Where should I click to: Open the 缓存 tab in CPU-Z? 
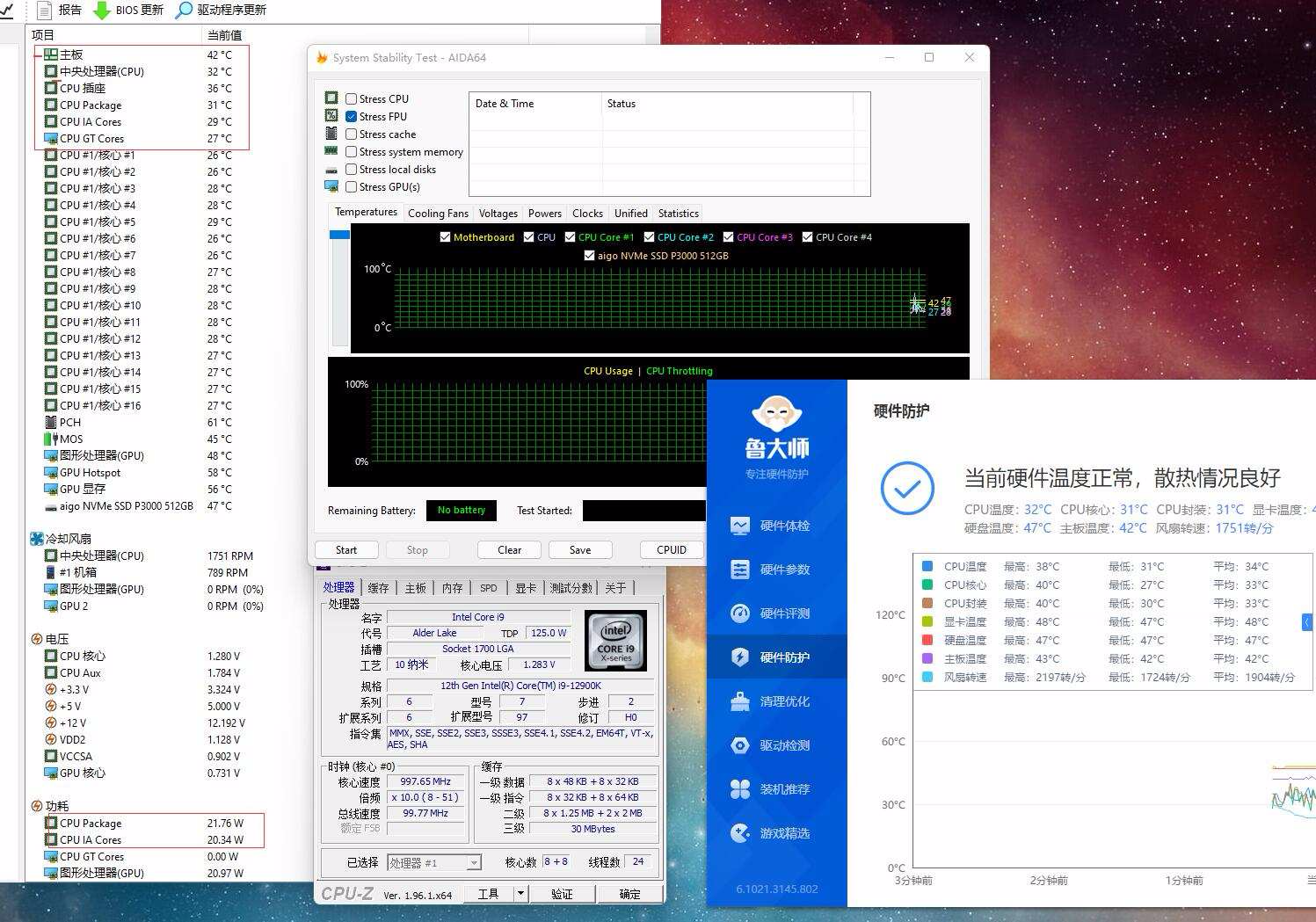click(379, 587)
